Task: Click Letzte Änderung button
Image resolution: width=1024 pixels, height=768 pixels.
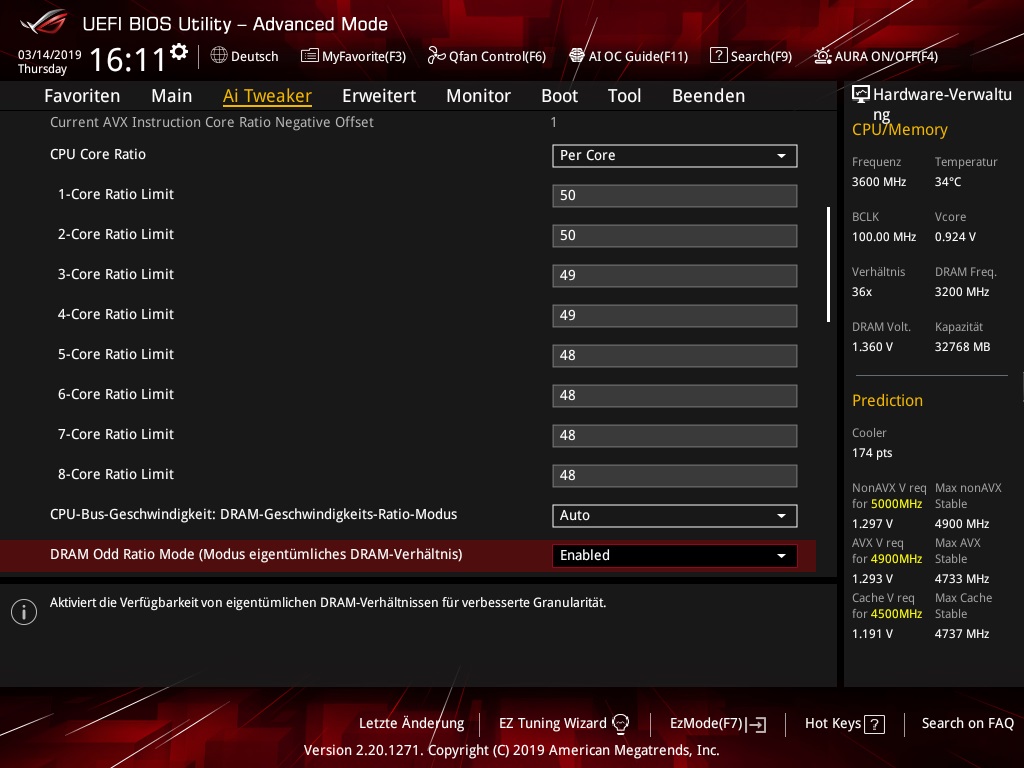Action: pos(411,724)
